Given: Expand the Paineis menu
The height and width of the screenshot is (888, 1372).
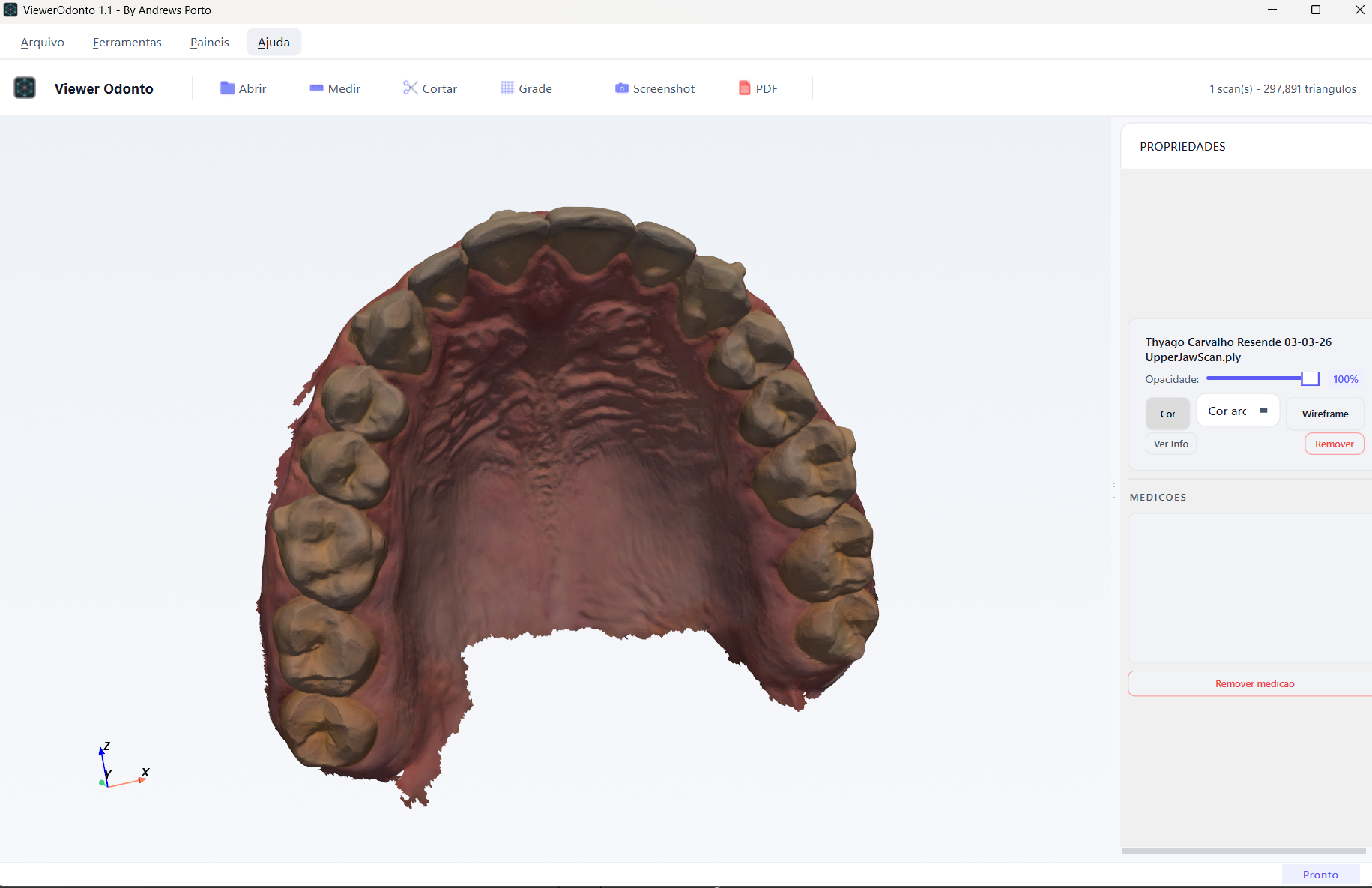Looking at the screenshot, I should pyautogui.click(x=210, y=42).
